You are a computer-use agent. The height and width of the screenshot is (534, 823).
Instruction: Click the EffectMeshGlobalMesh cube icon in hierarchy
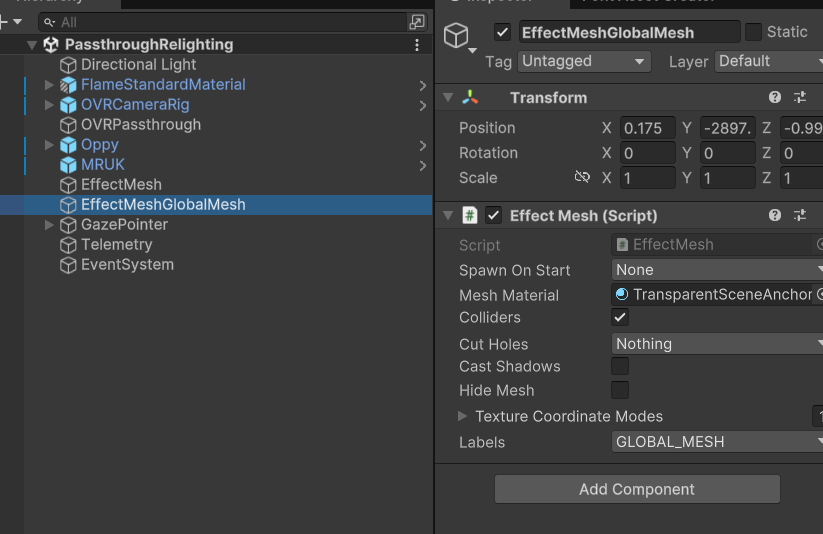pyautogui.click(x=68, y=205)
